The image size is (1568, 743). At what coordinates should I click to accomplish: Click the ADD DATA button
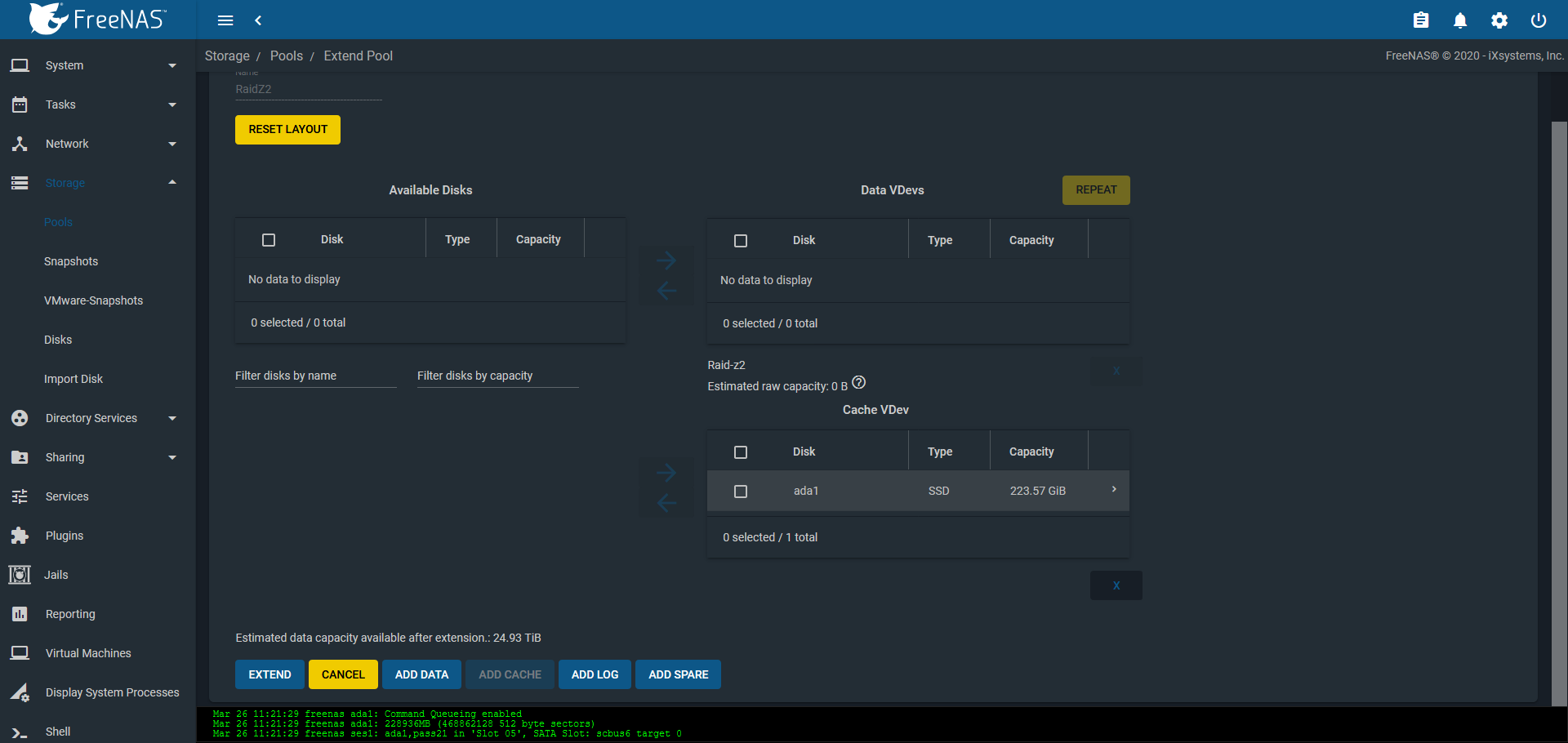[421, 674]
